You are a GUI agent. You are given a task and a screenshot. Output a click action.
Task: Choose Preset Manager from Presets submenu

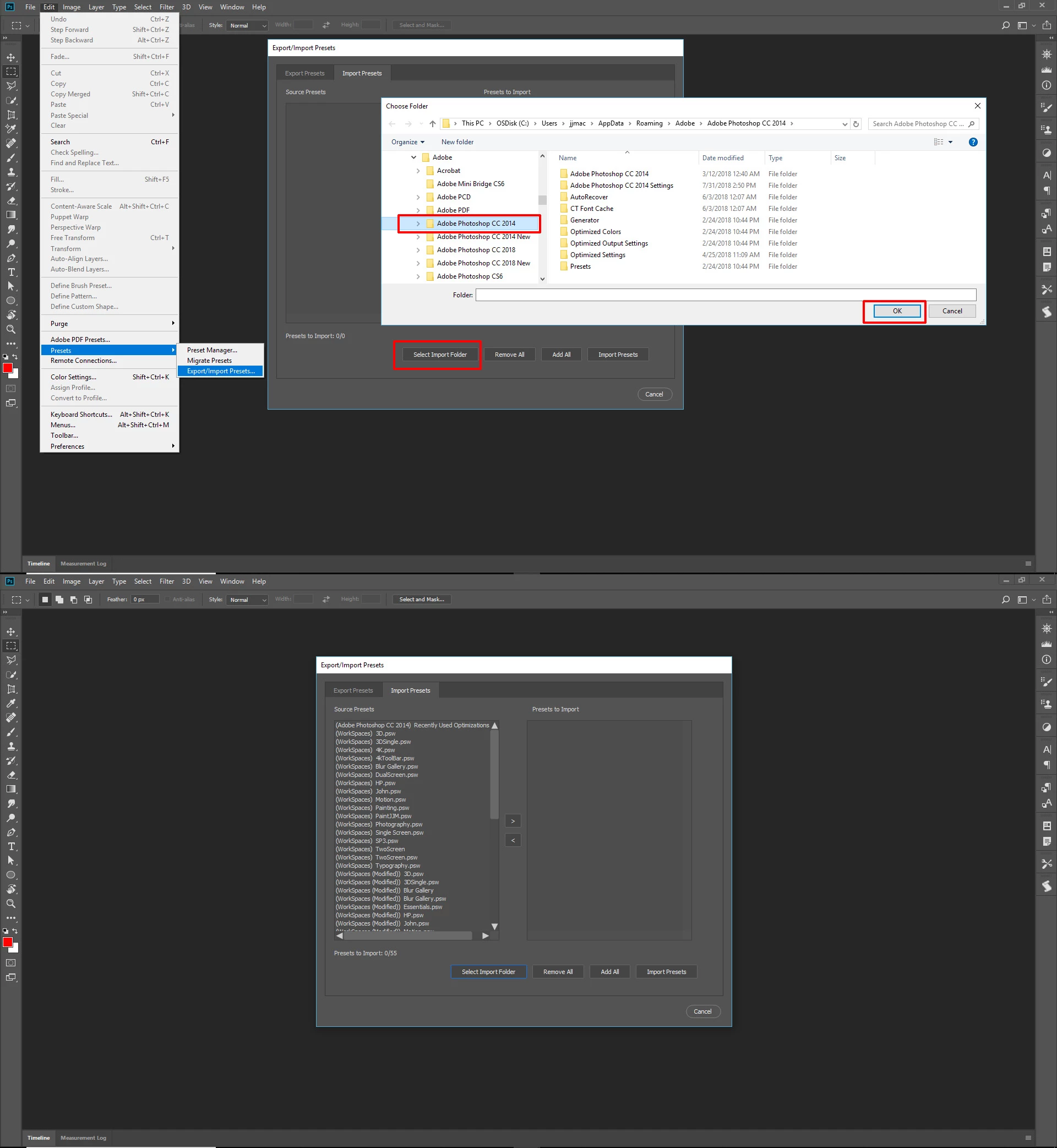pyautogui.click(x=211, y=350)
